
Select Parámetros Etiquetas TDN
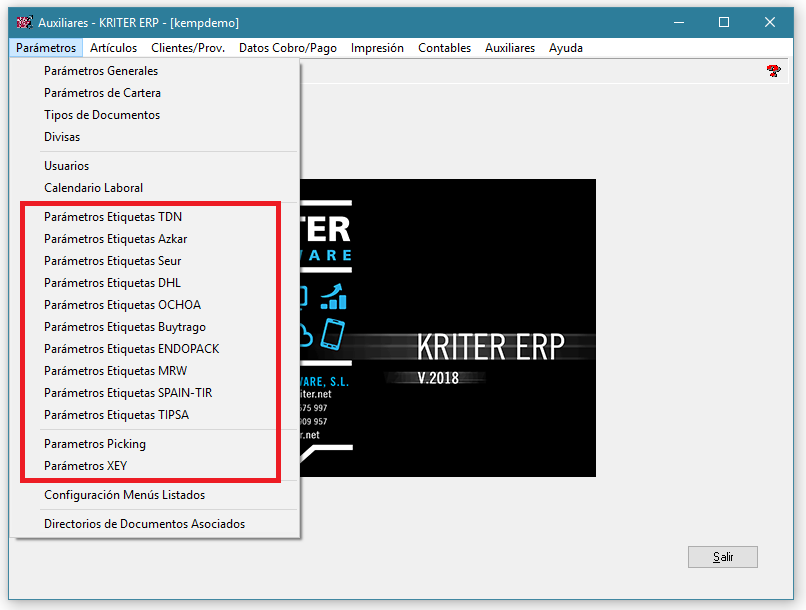pyautogui.click(x=155, y=217)
